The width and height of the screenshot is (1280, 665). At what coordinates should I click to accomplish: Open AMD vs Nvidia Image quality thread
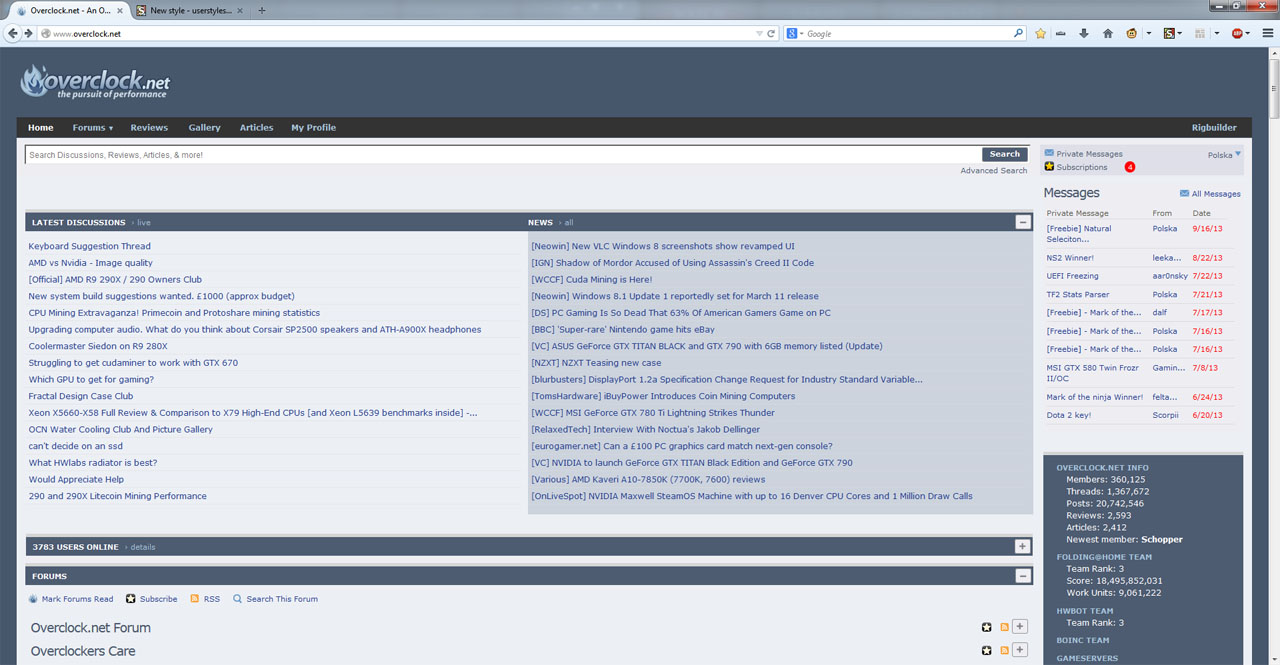tap(91, 263)
